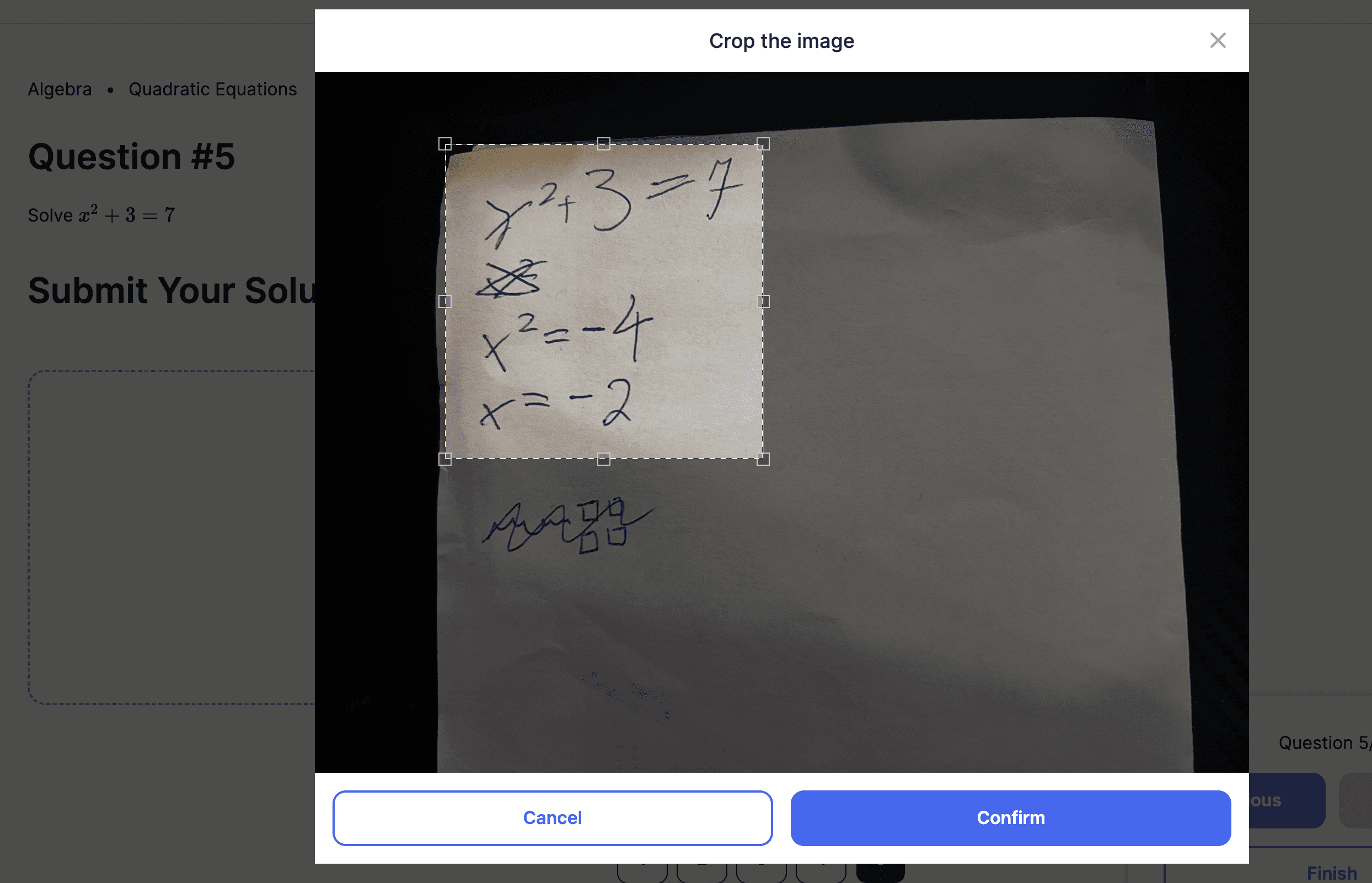Select the bottom-left crop corner handle
1372x883 pixels.
[x=445, y=459]
